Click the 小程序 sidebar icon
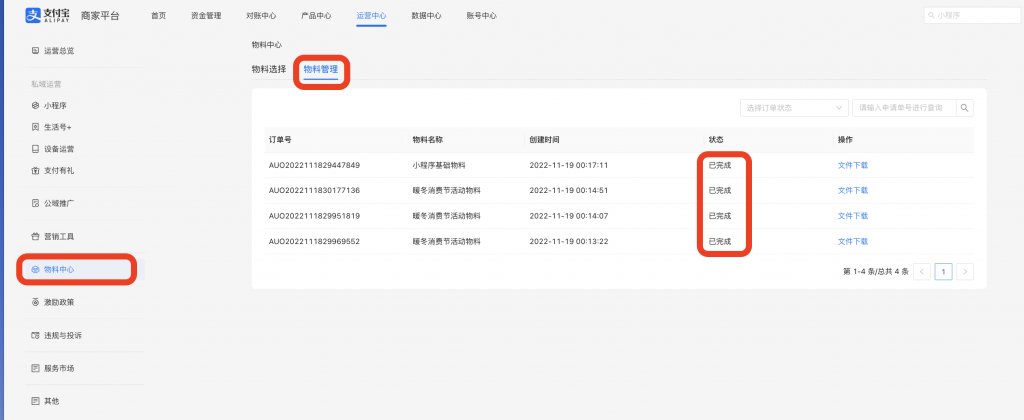 35,105
